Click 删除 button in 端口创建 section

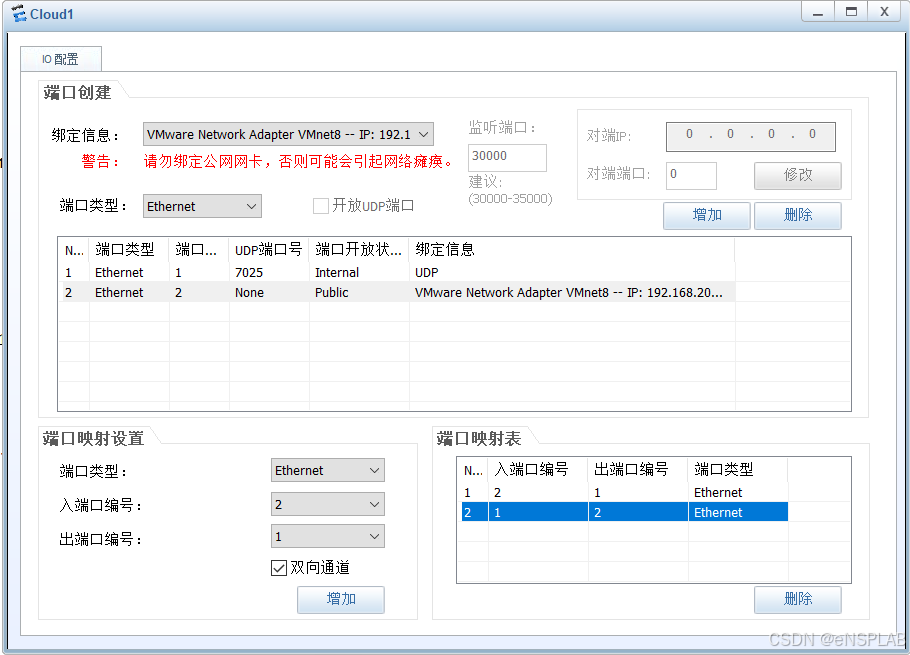tap(797, 215)
